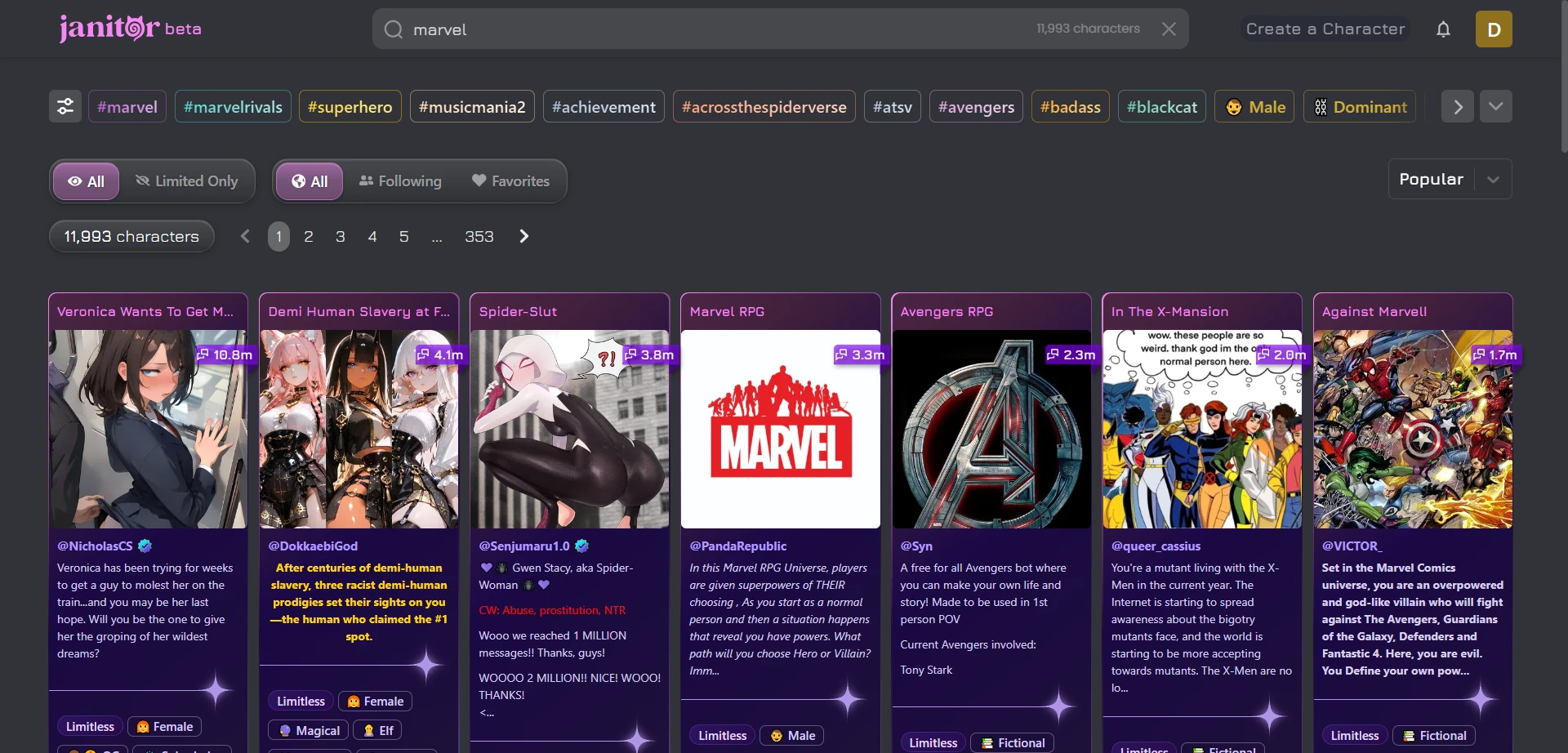The image size is (1568, 753).
Task: Expand the full tag list
Action: 1495,107
